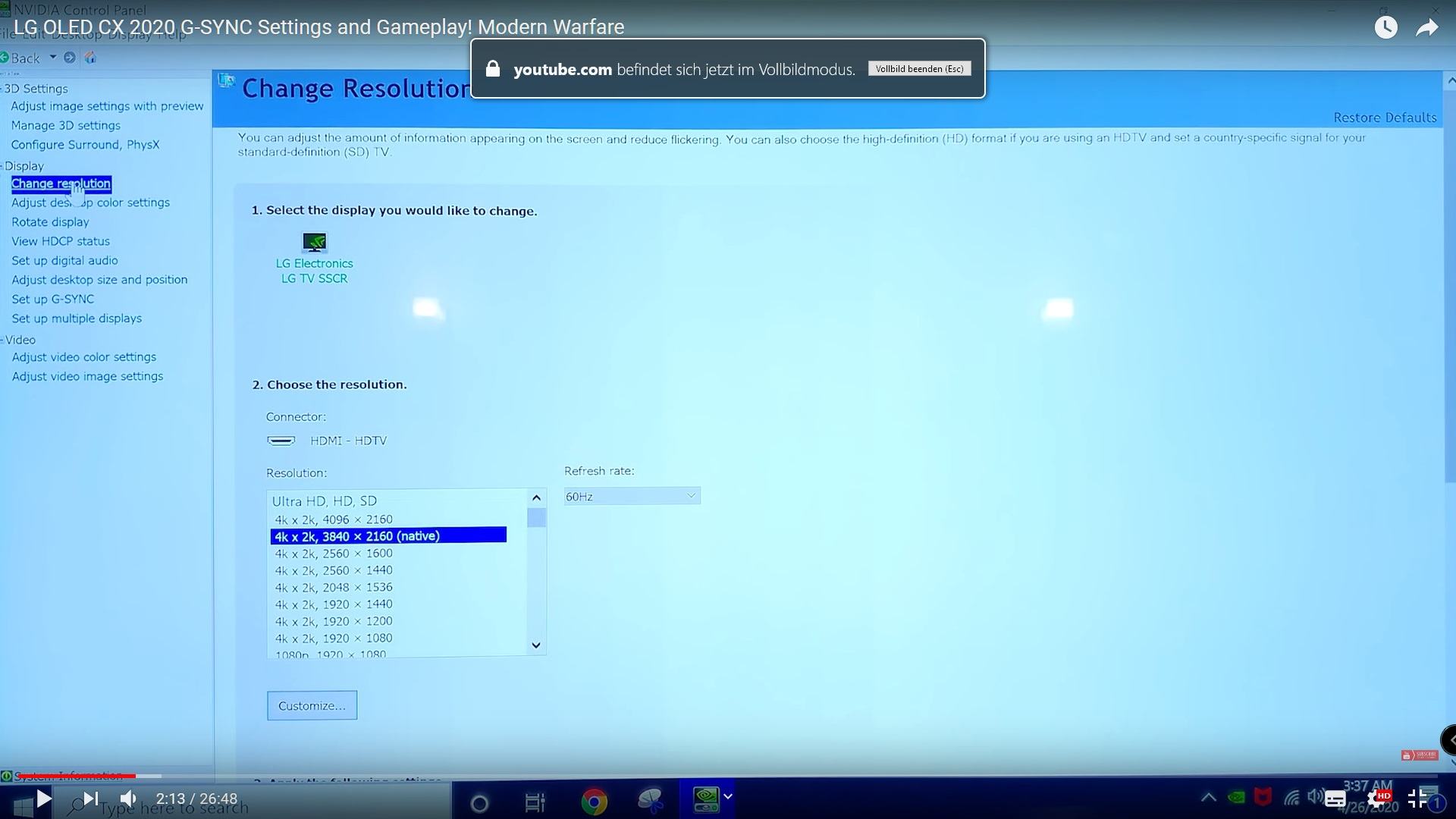Click resolution list scroll up arrow
The width and height of the screenshot is (1456, 819).
click(x=536, y=498)
